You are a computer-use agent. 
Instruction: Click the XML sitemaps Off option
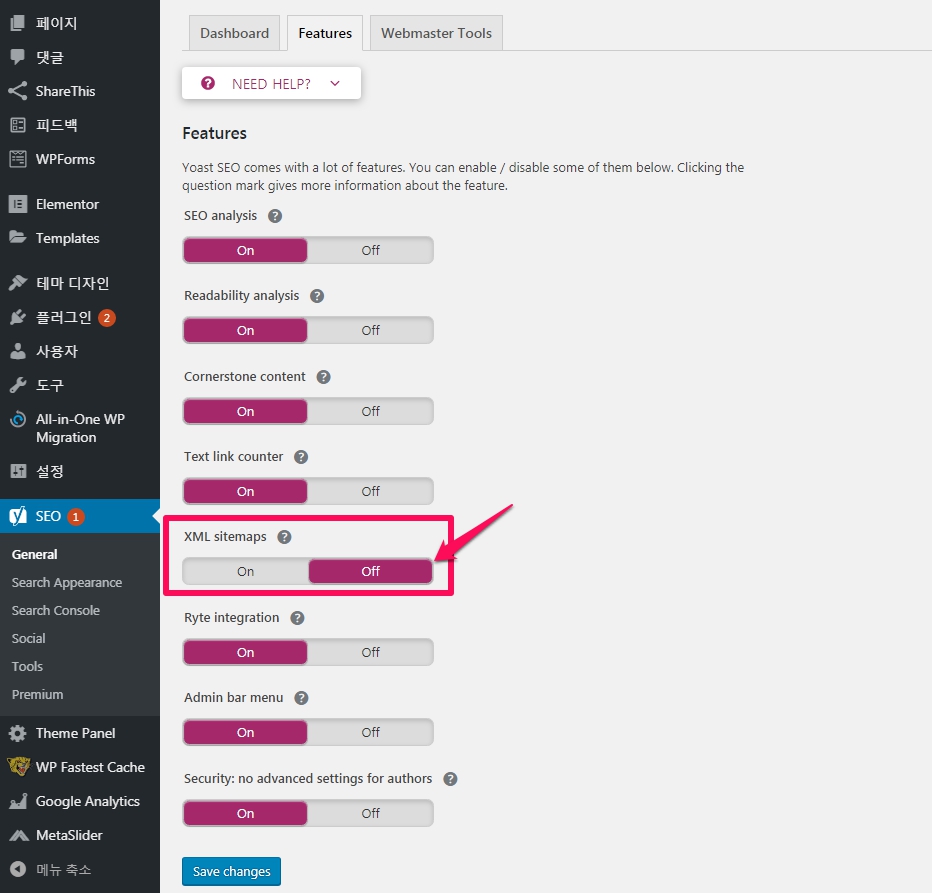click(x=370, y=571)
